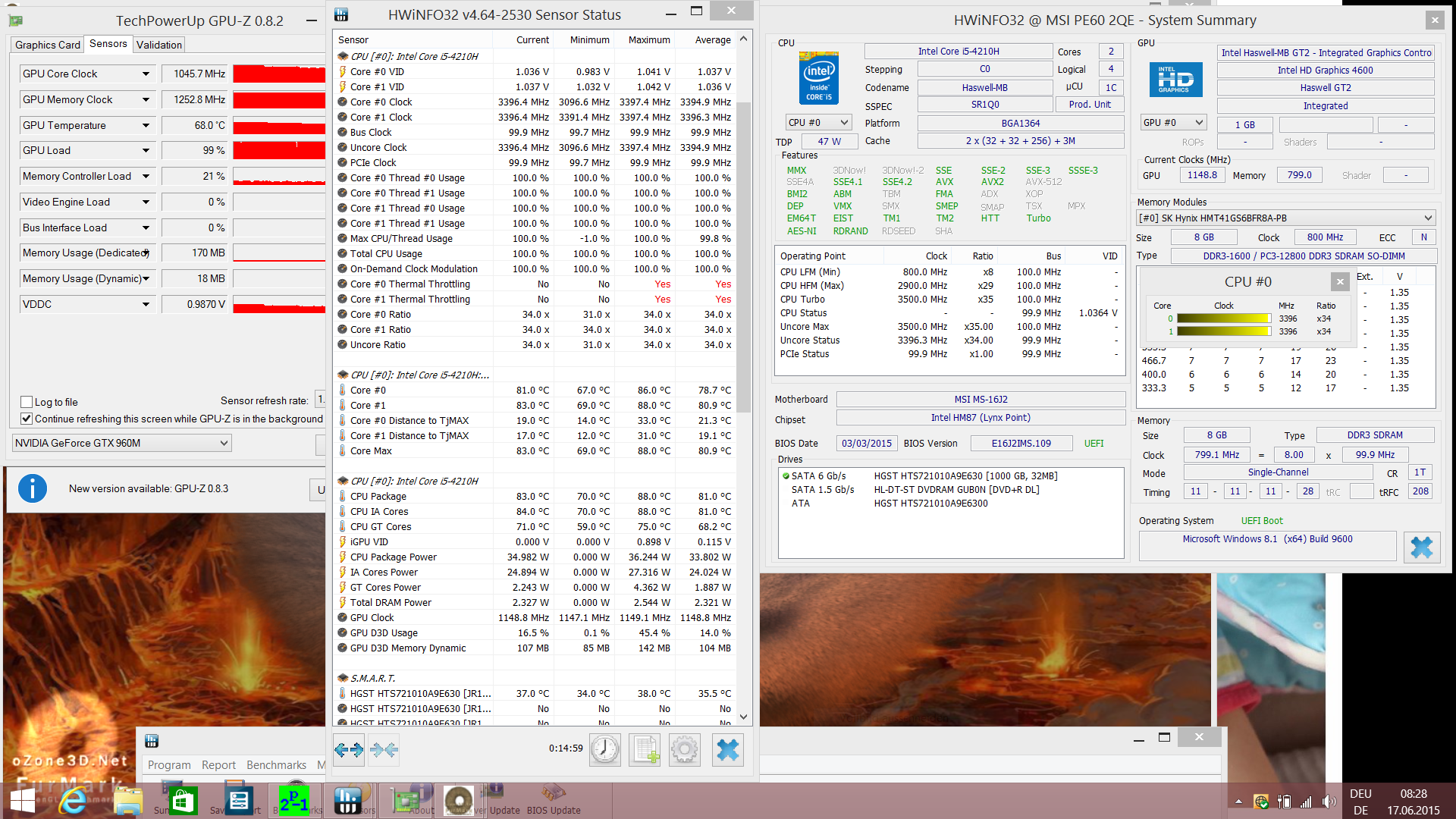The width and height of the screenshot is (1456, 819).
Task: Open the Validation tab in GPU-Z
Action: tap(159, 45)
